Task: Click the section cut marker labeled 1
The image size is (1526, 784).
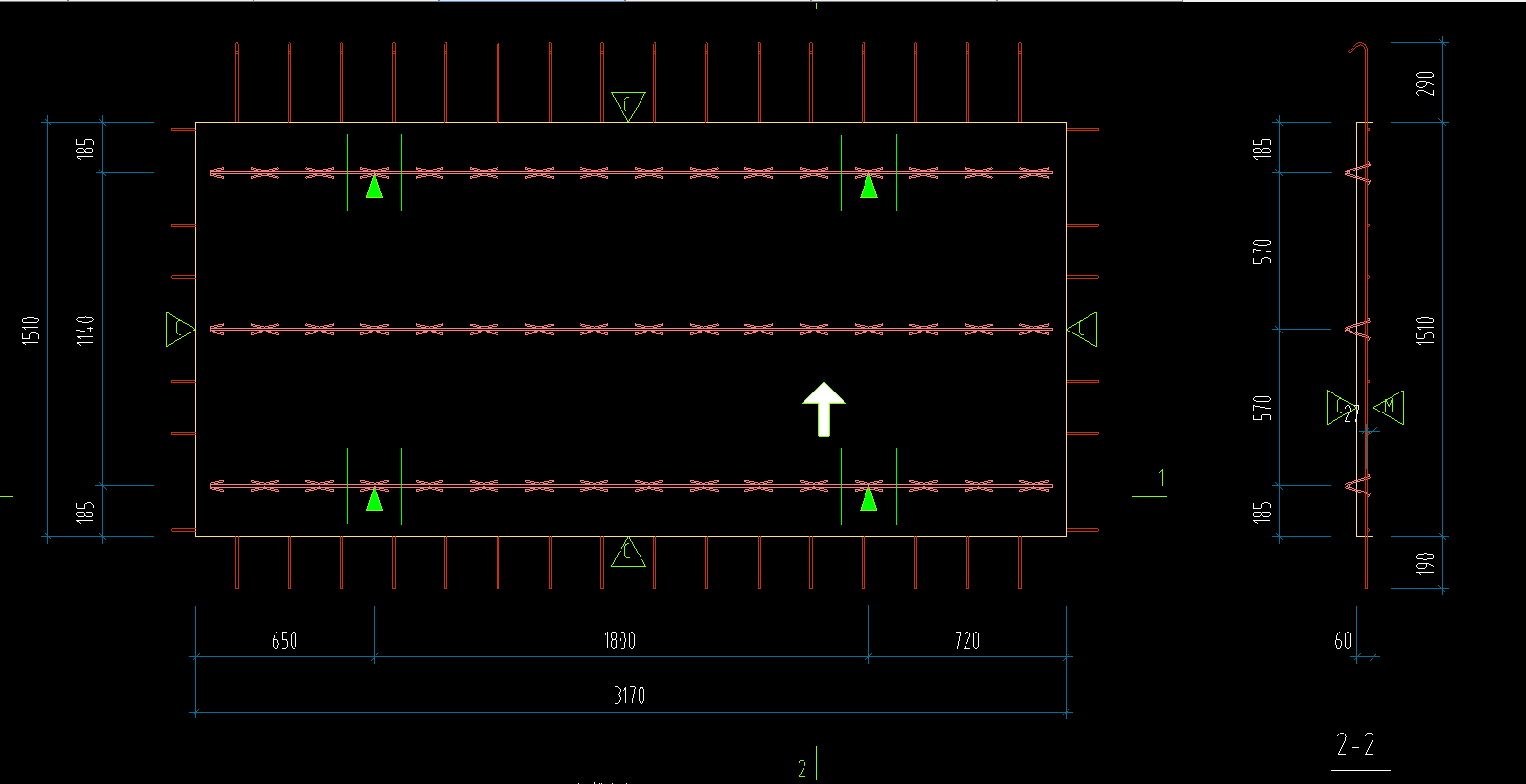Action: [1160, 477]
